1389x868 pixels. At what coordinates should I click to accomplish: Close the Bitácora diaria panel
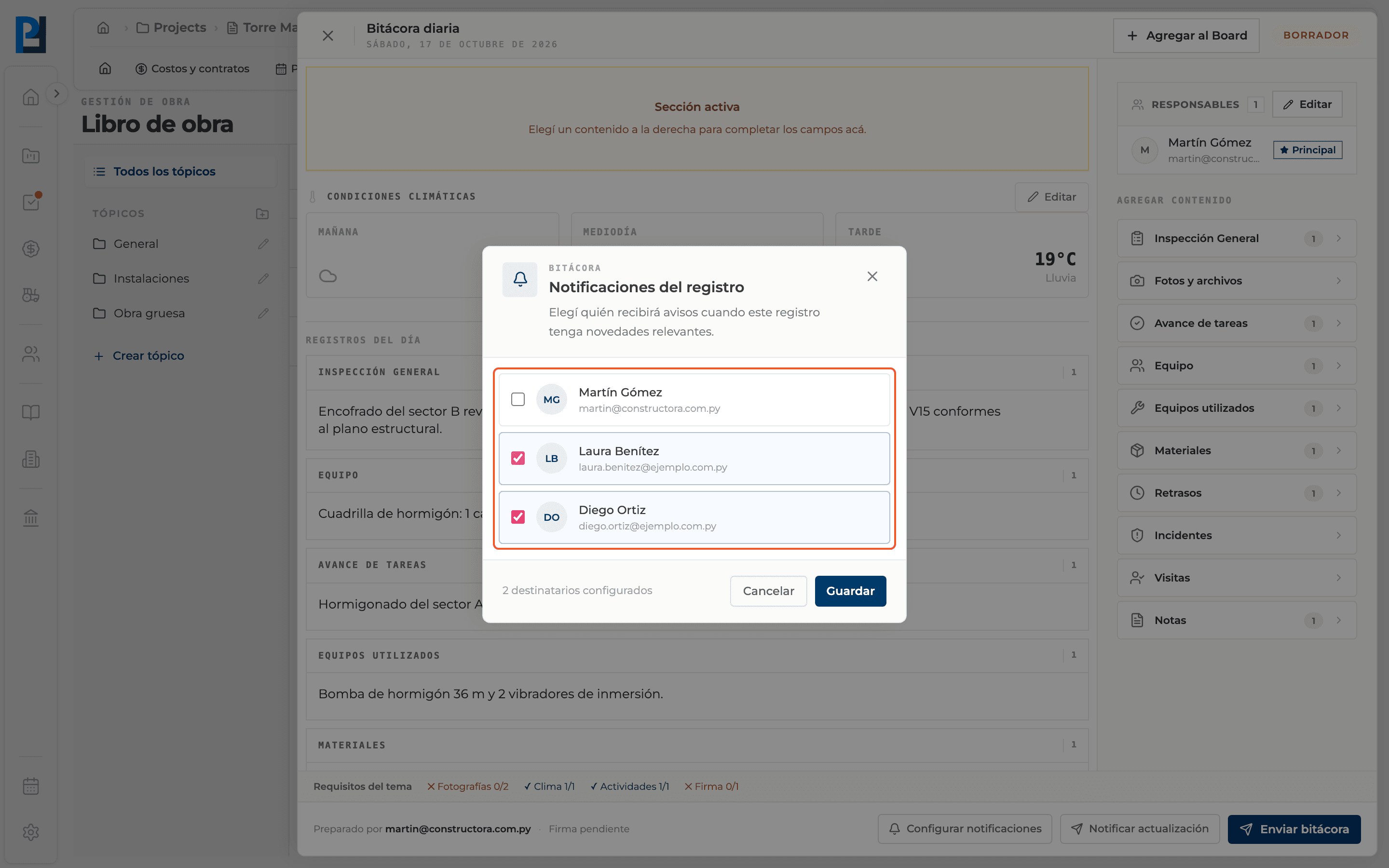coord(328,36)
